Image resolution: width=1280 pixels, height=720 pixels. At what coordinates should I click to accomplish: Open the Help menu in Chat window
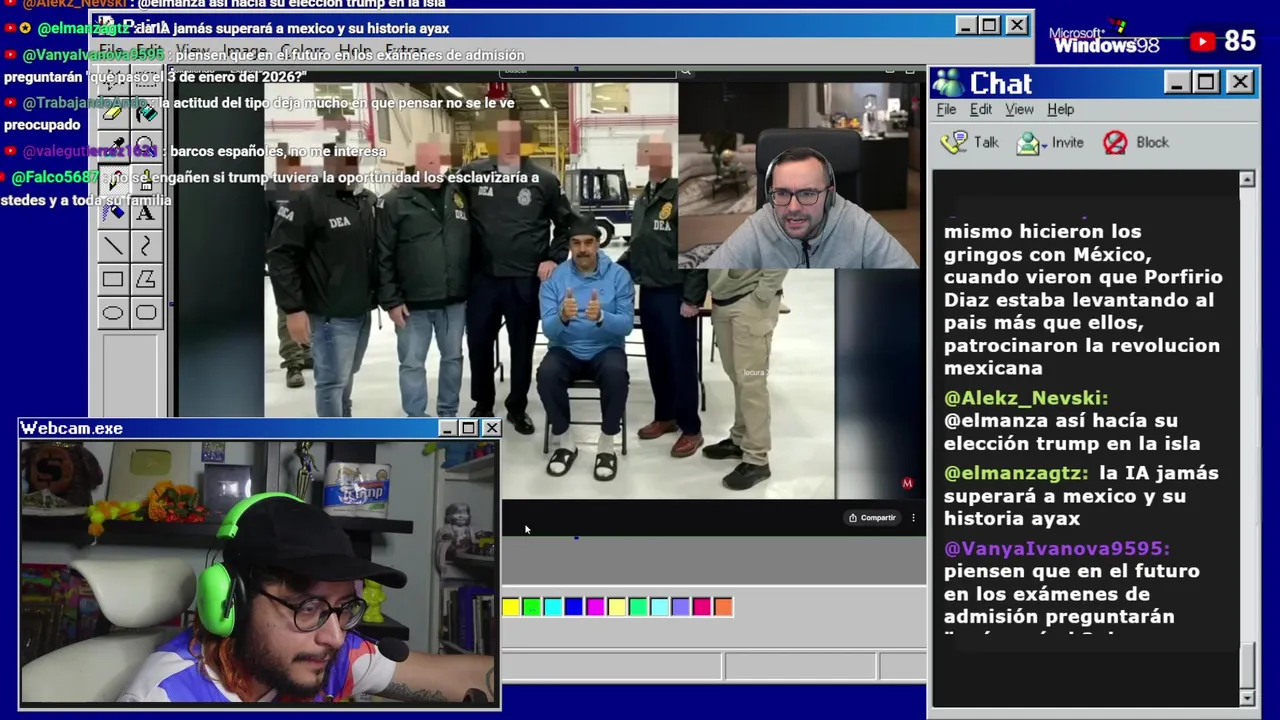[1060, 109]
